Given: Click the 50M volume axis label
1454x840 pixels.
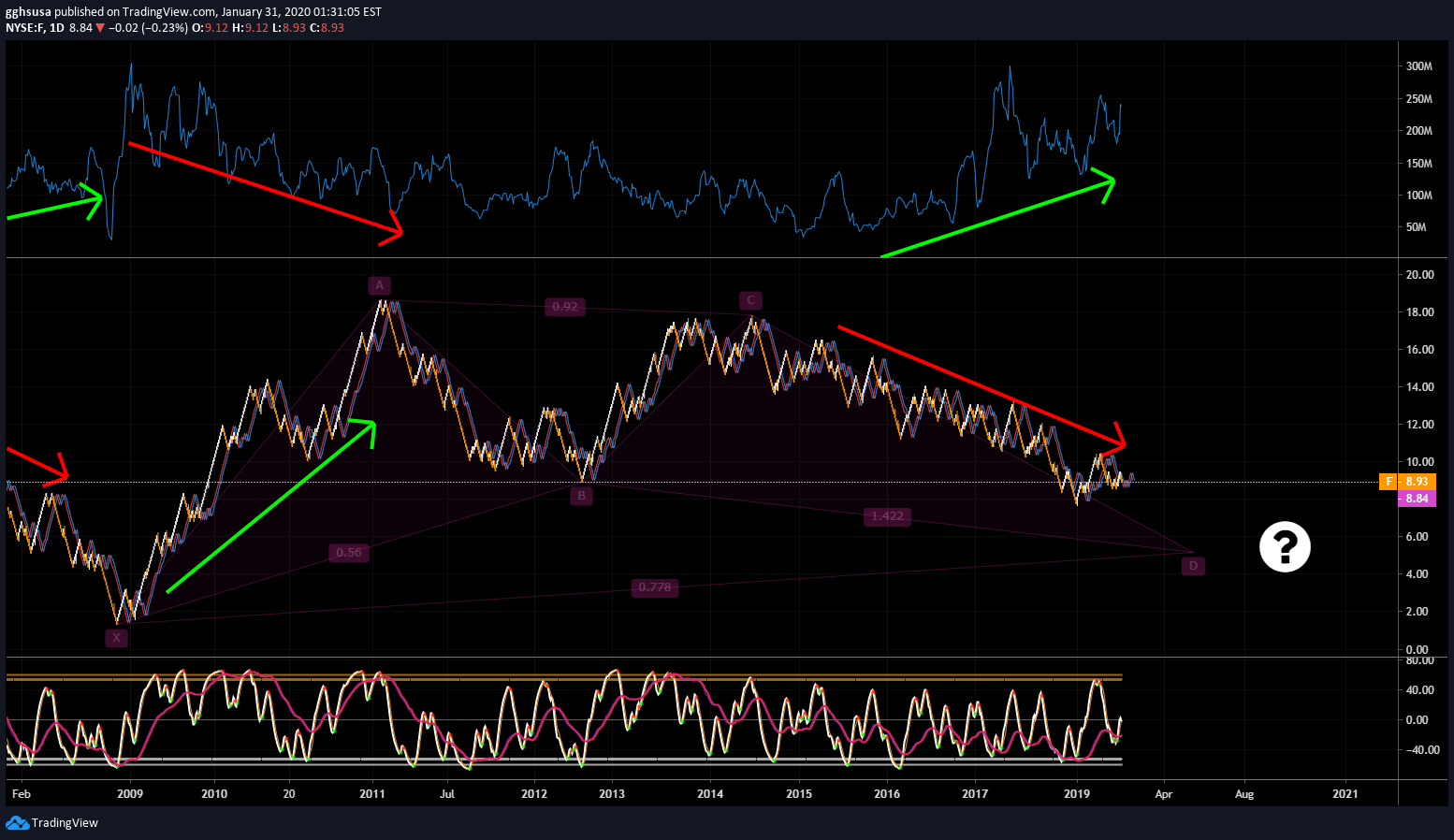Looking at the screenshot, I should click(1416, 227).
